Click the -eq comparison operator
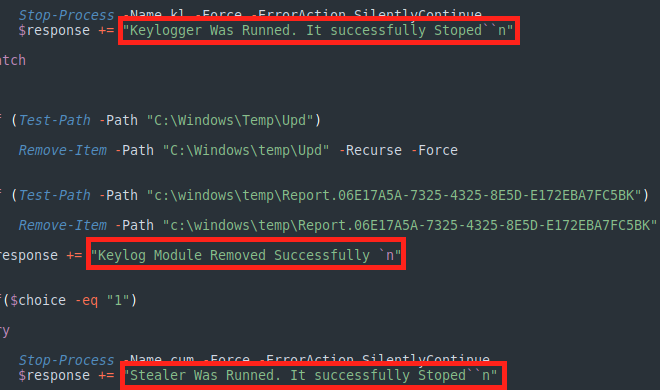660x390 pixels. tap(87, 300)
